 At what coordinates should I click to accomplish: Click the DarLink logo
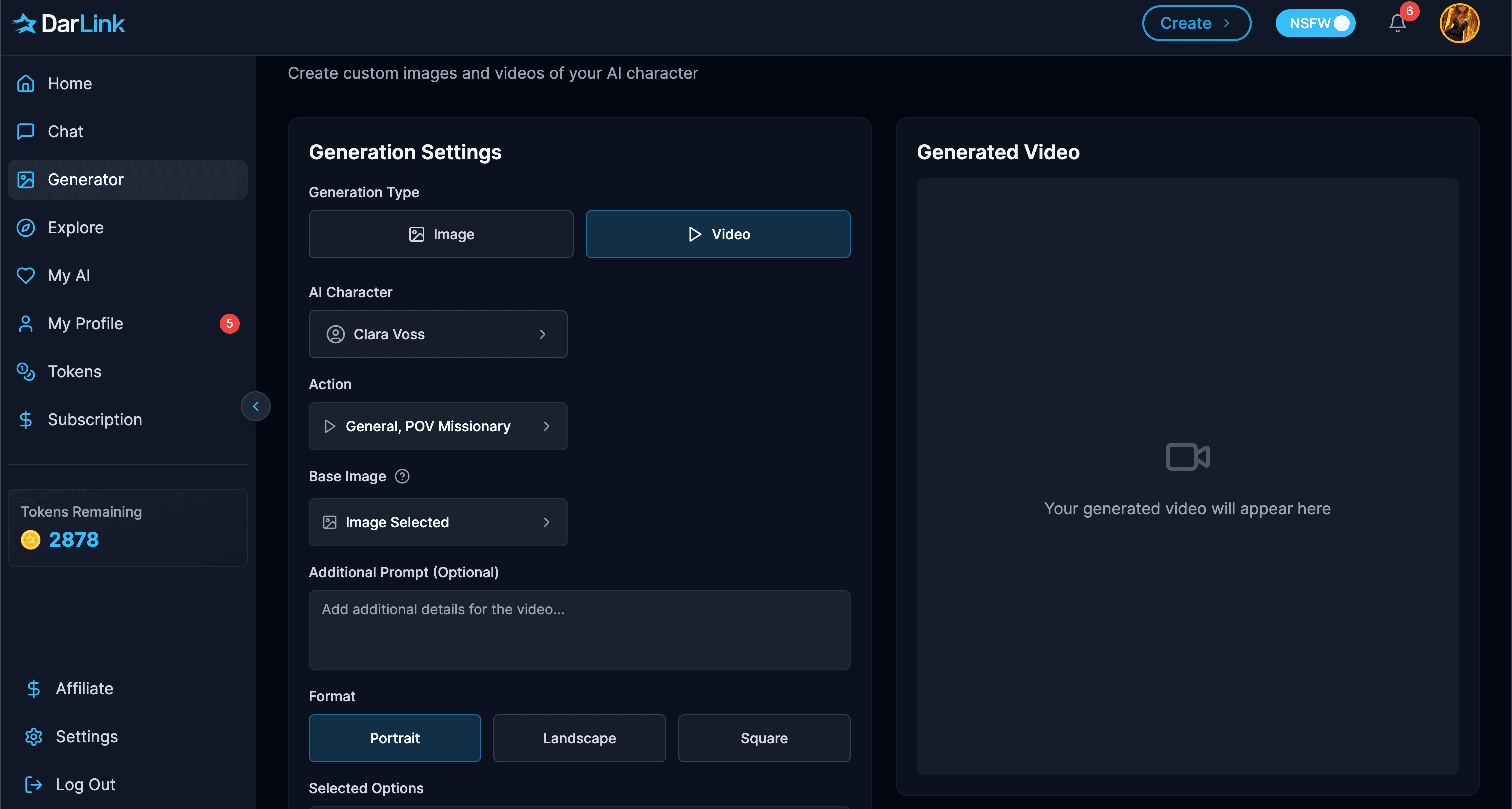[x=68, y=24]
